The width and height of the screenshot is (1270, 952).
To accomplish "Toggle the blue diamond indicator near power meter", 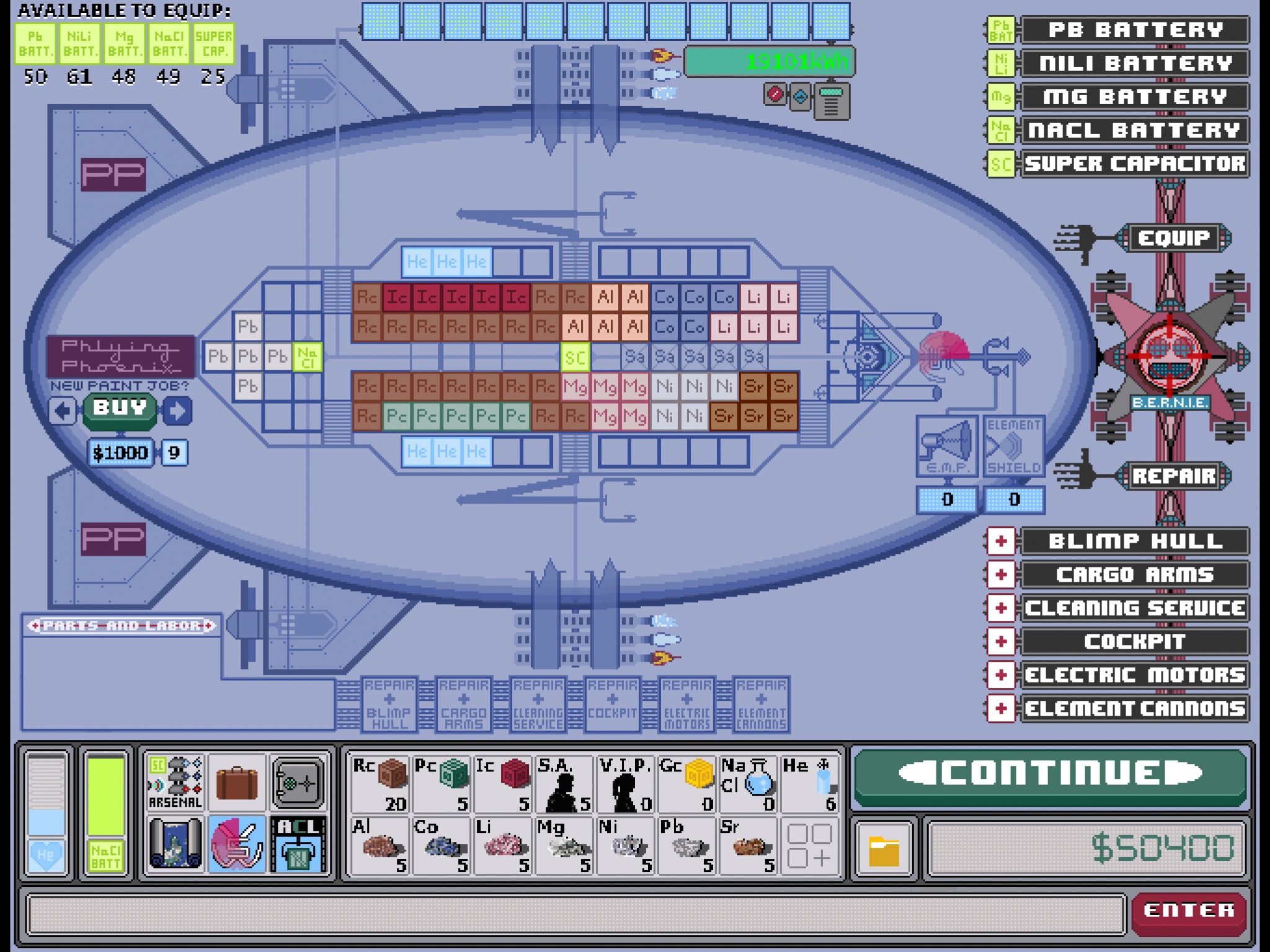I will 801,96.
